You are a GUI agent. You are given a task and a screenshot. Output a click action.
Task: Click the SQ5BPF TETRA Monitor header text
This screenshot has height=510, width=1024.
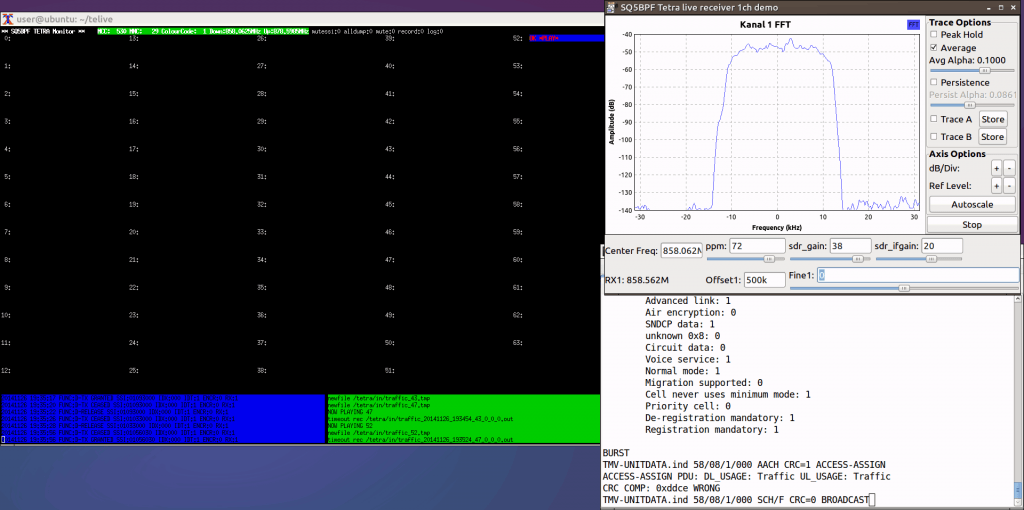[x=44, y=31]
